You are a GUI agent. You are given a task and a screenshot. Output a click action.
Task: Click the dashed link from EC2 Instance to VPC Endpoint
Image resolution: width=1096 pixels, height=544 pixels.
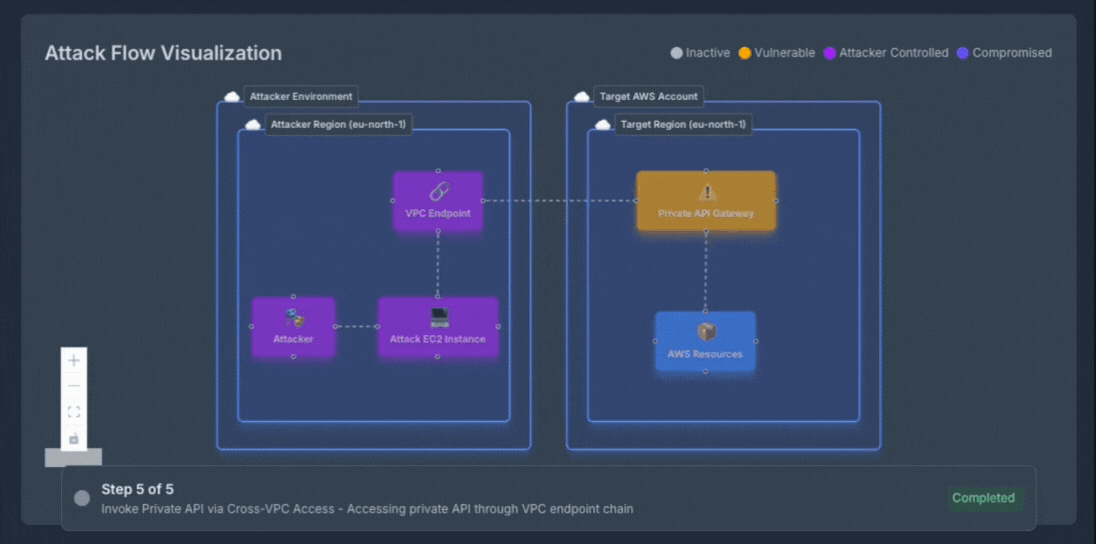pos(438,264)
